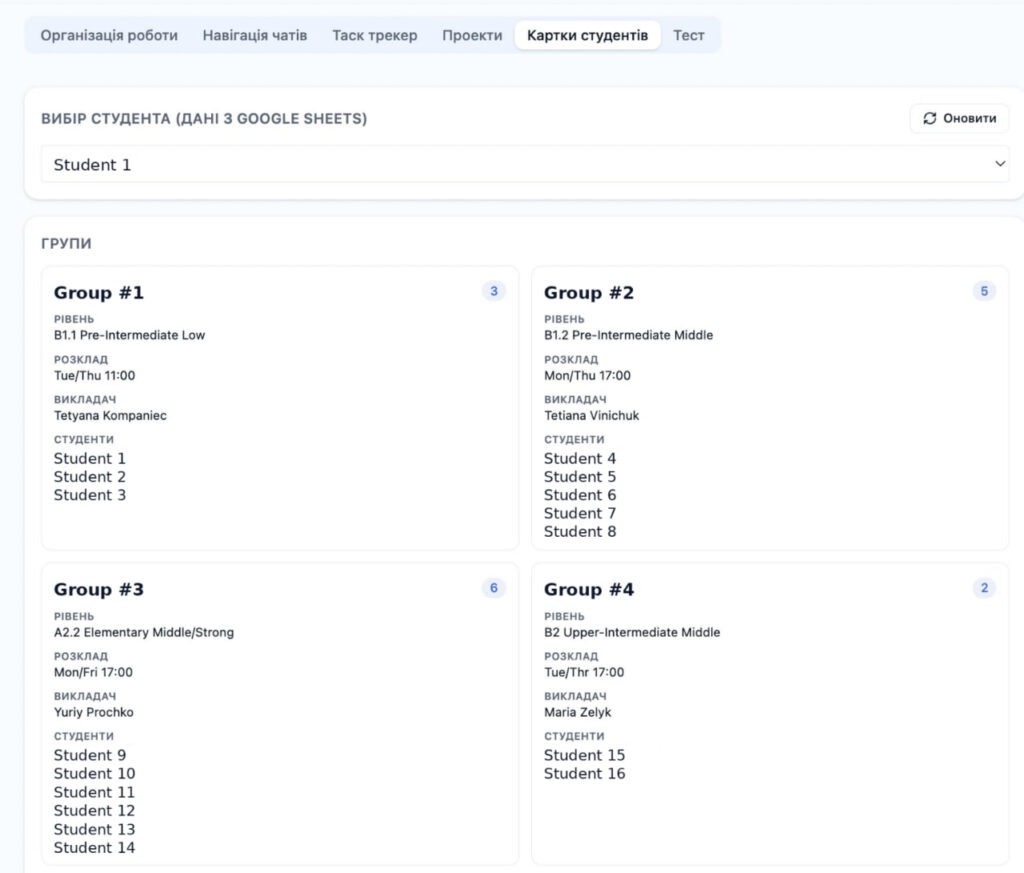1024x873 pixels.
Task: Click the teacher name Yuriy Prochko
Action: point(93,712)
